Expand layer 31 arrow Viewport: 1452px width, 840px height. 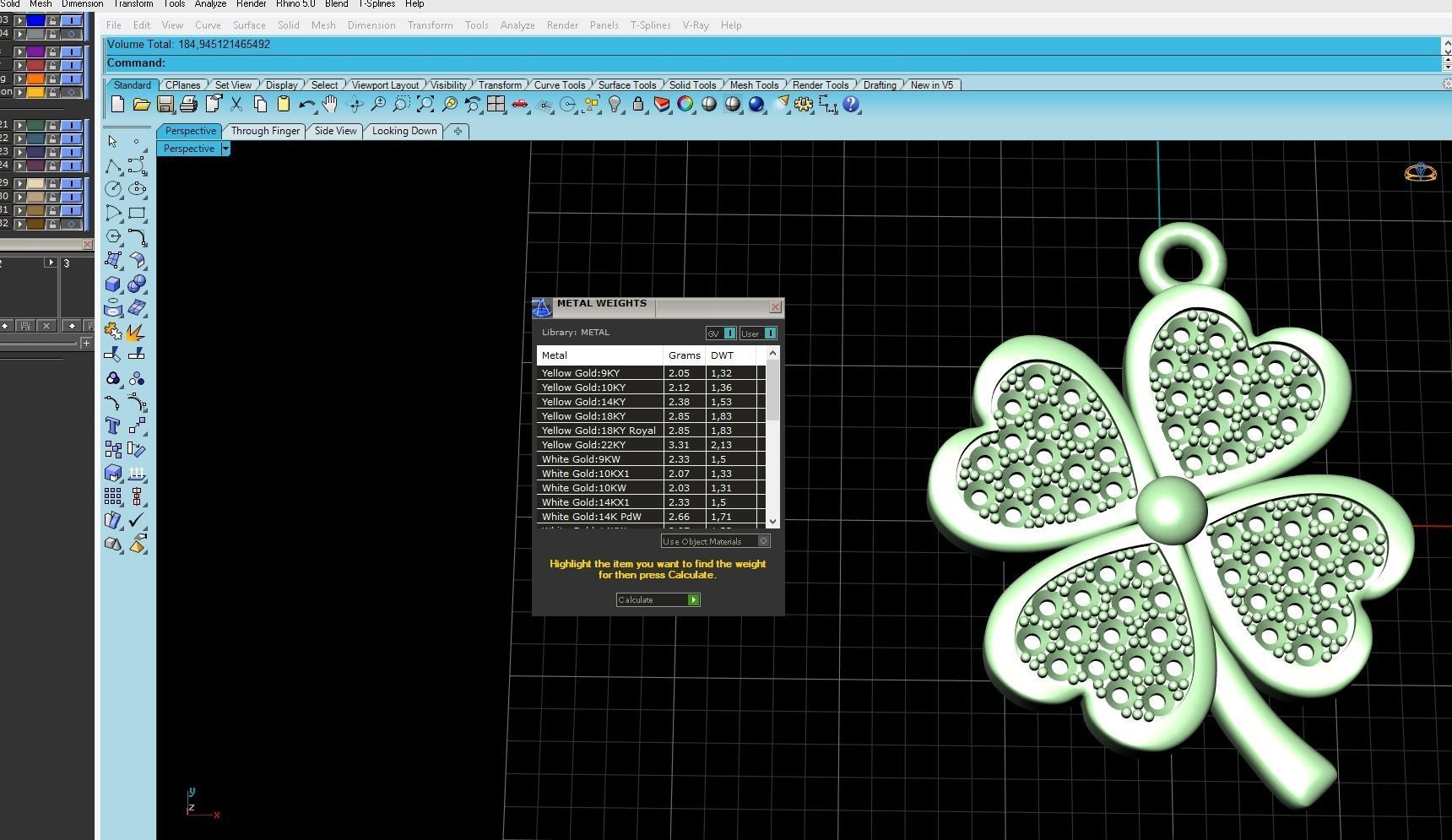point(19,210)
